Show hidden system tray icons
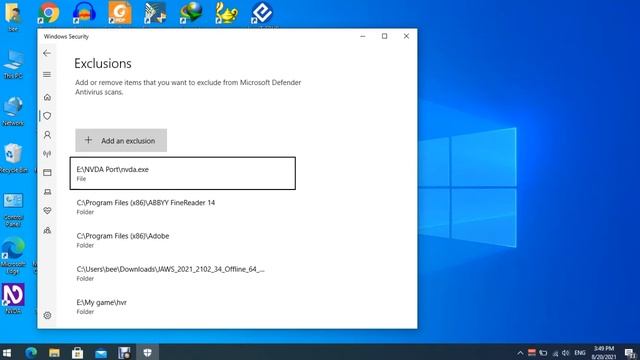This screenshot has width=640, height=360. (520, 353)
